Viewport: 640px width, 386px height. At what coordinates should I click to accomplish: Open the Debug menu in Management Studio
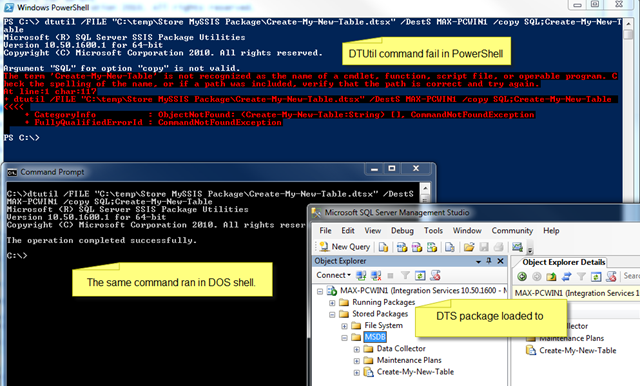402,231
